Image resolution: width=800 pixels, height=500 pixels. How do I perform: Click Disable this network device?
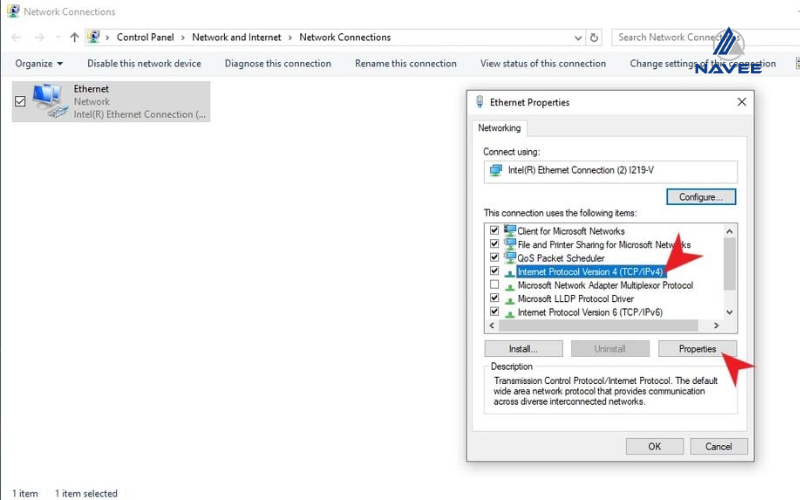[x=144, y=63]
